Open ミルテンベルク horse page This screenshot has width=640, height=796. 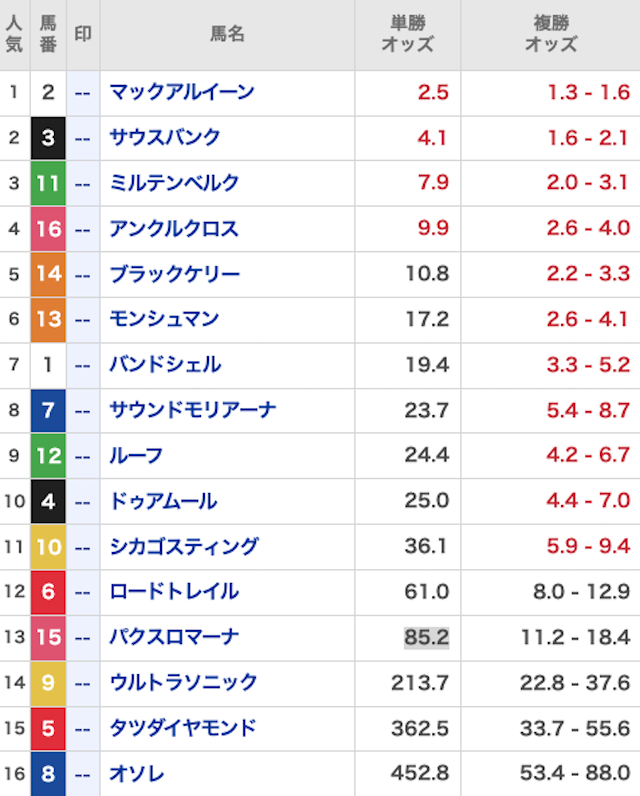coord(174,183)
